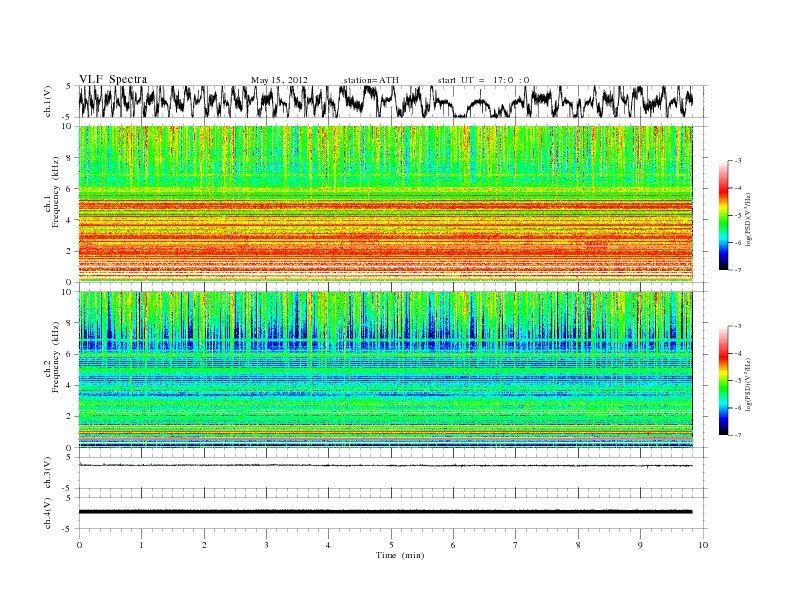Click inside the ch.1 spectrogram panel

coord(385,203)
